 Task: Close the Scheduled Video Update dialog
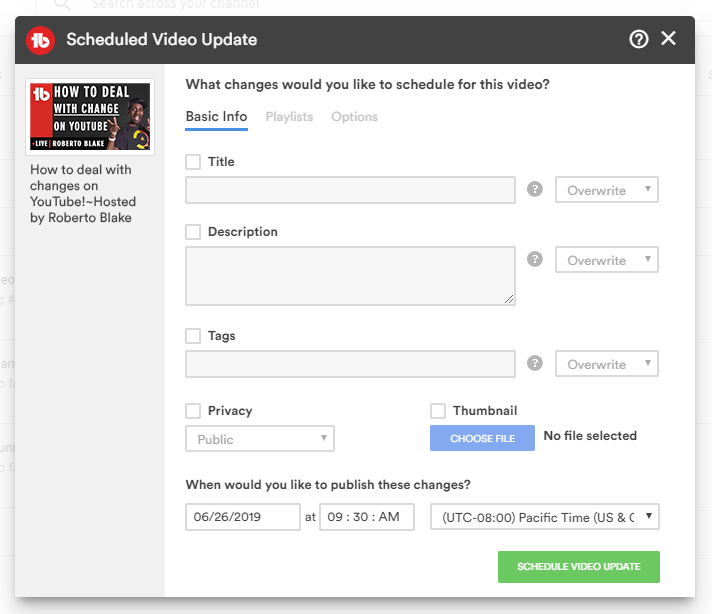[x=669, y=39]
